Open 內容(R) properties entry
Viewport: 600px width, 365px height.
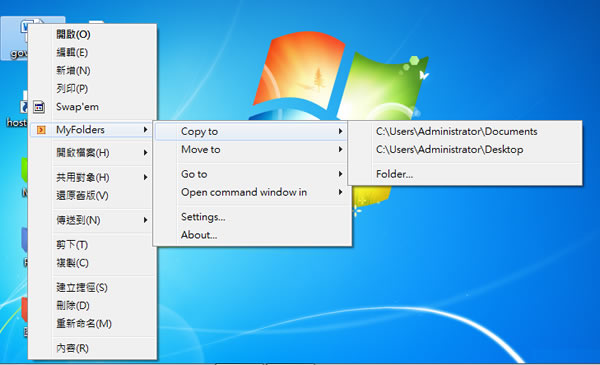click(92, 348)
